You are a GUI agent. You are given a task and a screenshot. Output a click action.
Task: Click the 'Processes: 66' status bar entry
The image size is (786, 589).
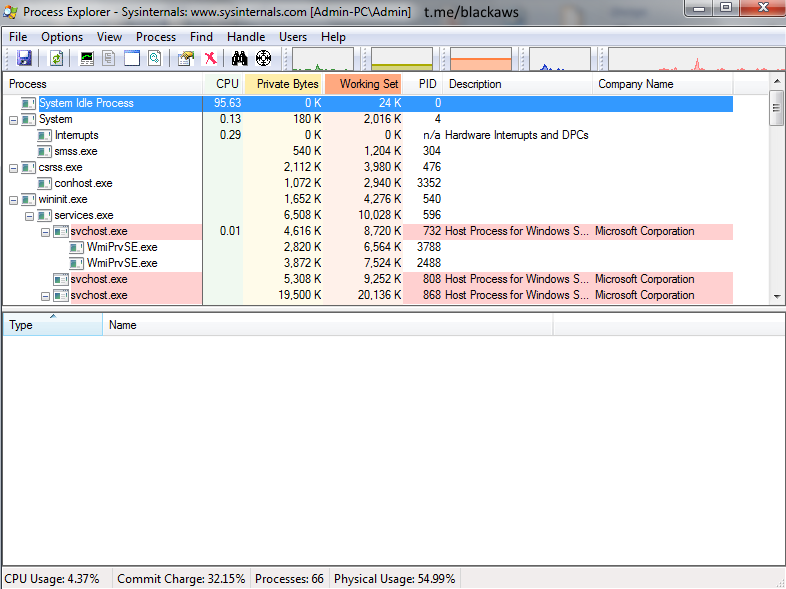289,579
